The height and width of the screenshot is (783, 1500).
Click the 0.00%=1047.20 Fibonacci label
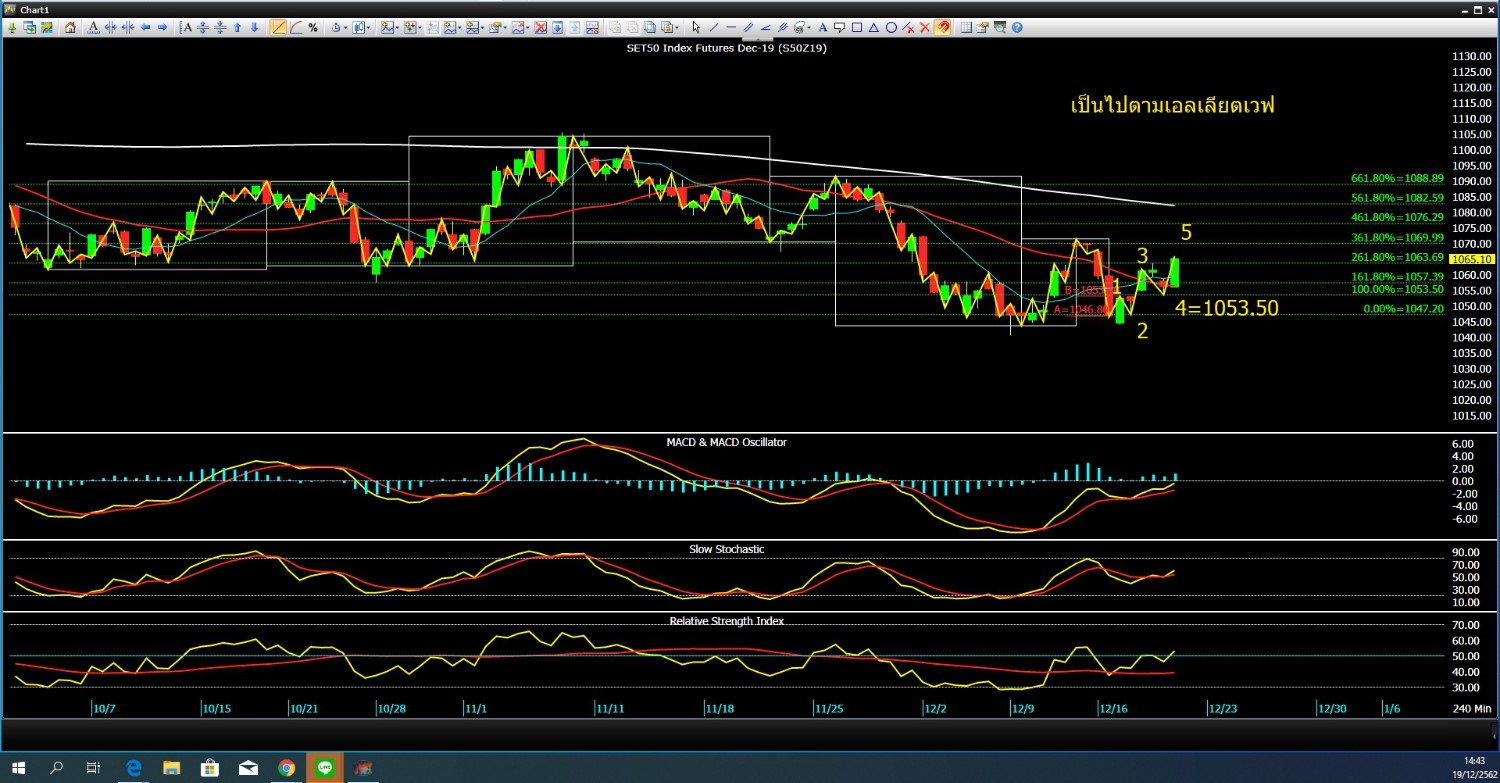(x=1404, y=309)
